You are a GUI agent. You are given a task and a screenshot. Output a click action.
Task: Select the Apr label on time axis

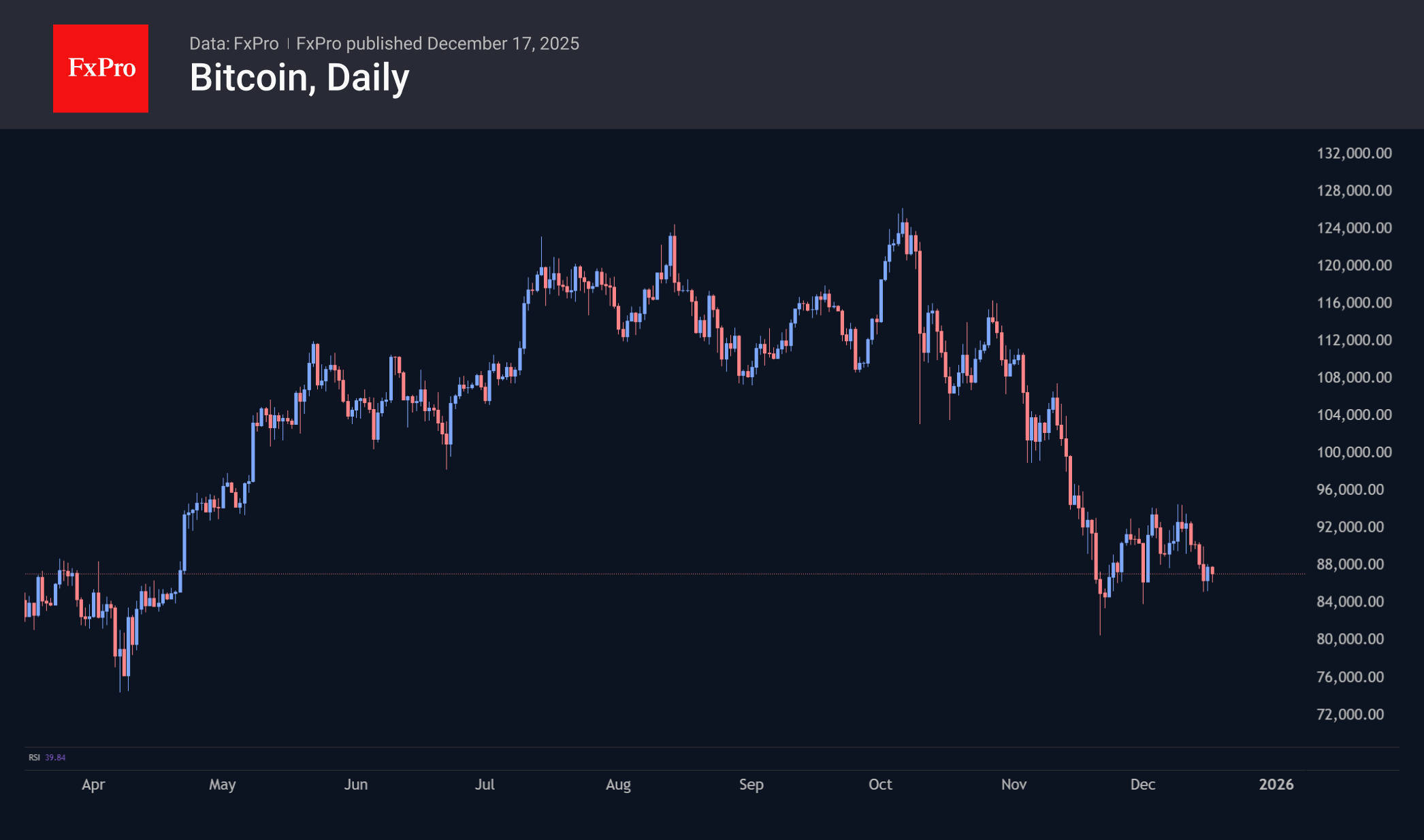coord(93,784)
